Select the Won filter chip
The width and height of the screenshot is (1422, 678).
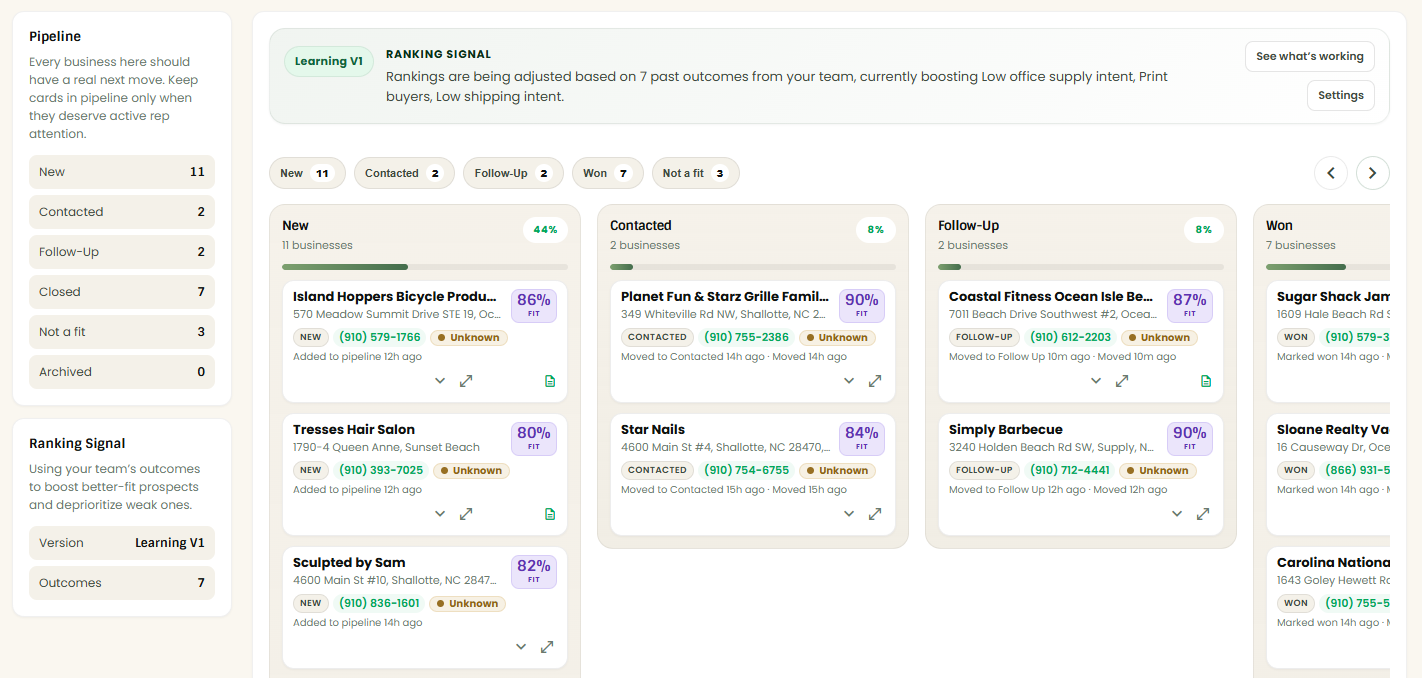[x=607, y=173]
